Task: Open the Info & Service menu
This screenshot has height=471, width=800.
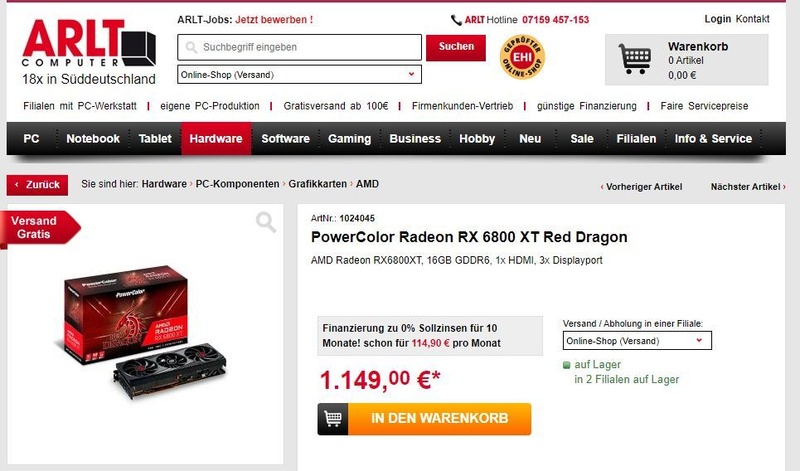Action: click(713, 138)
